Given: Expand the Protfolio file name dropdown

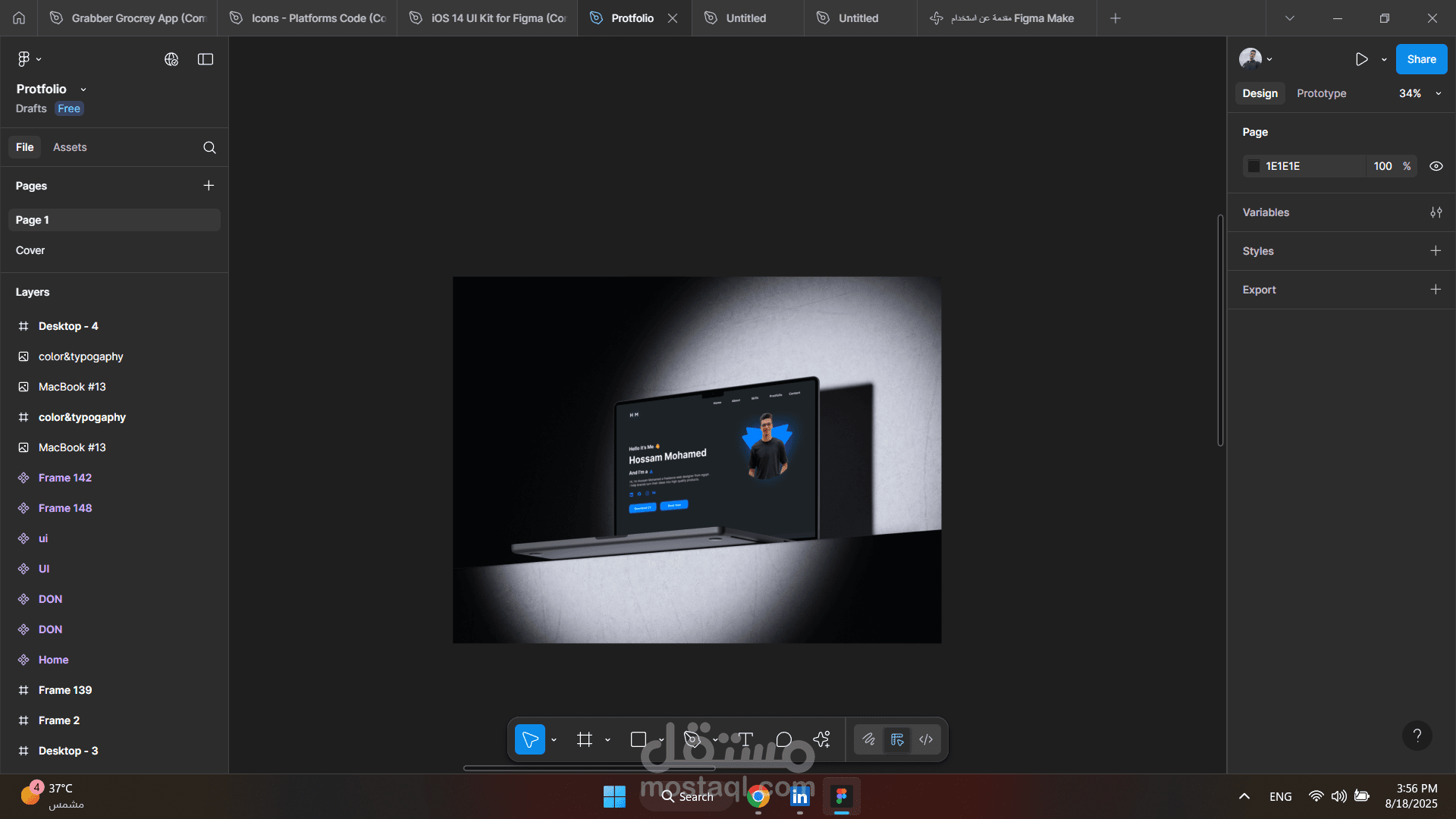Looking at the screenshot, I should (83, 89).
